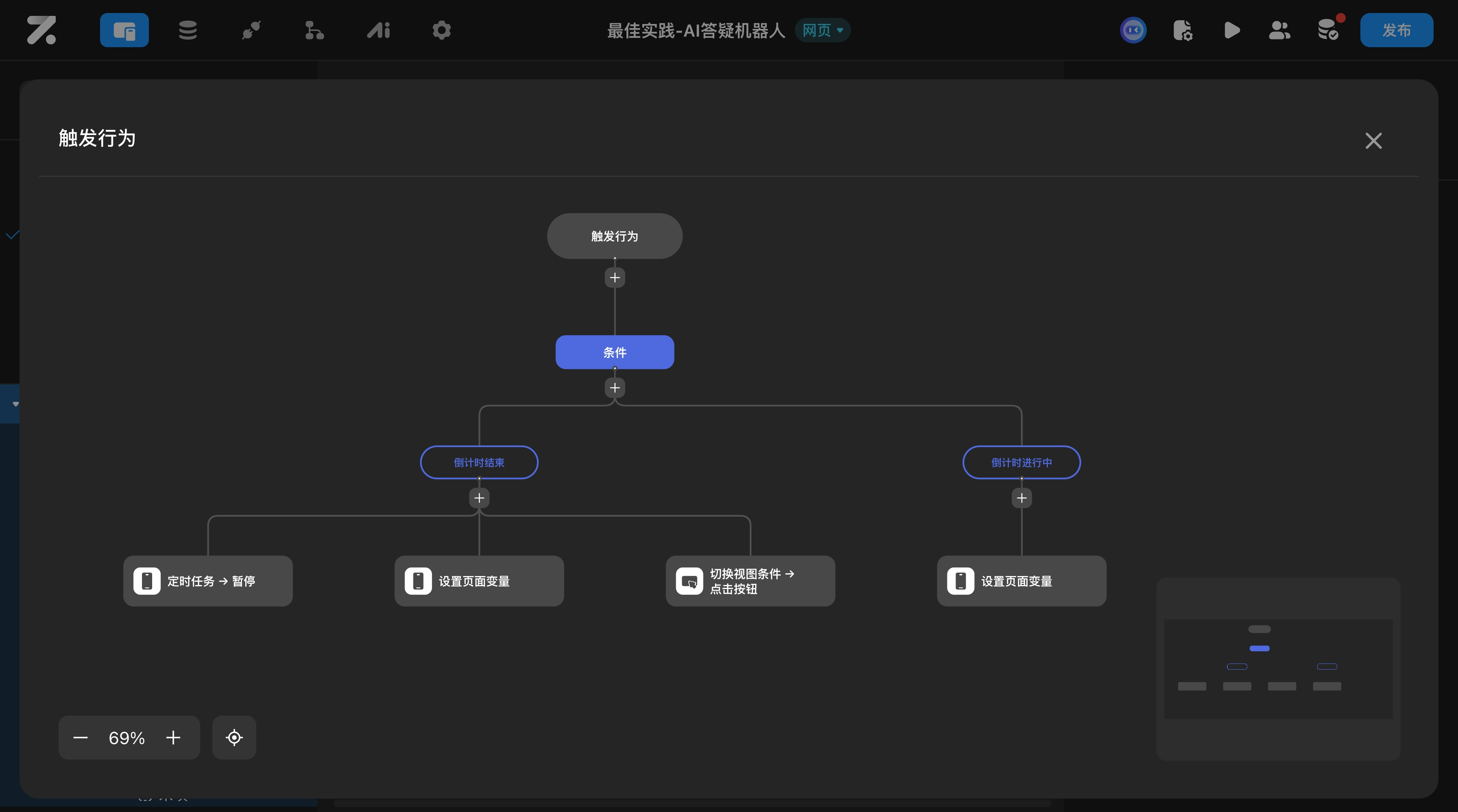The image size is (1458, 812).
Task: Click the 69% zoom level value
Action: click(127, 738)
